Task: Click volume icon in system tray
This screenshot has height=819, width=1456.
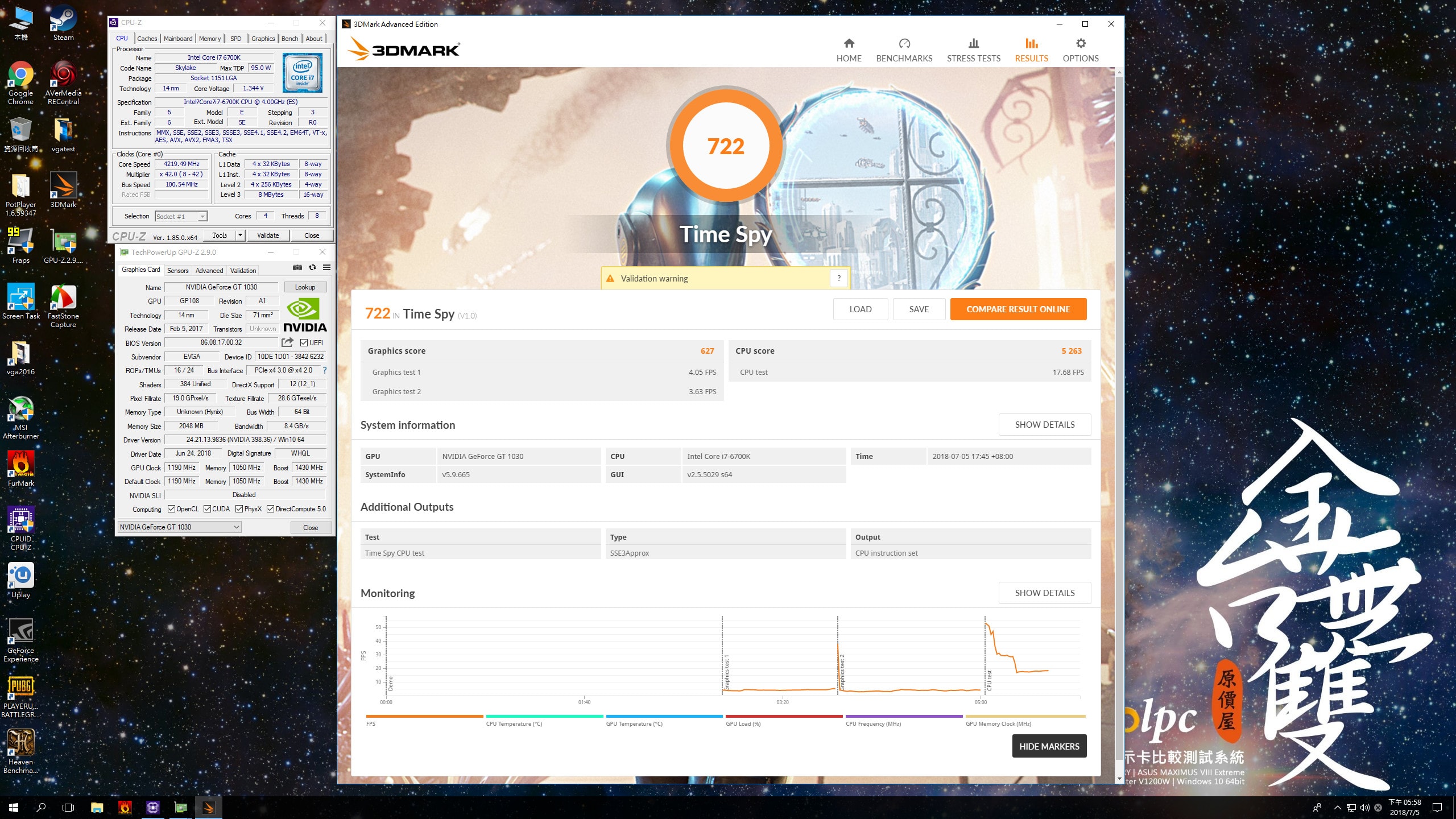Action: [x=1364, y=807]
